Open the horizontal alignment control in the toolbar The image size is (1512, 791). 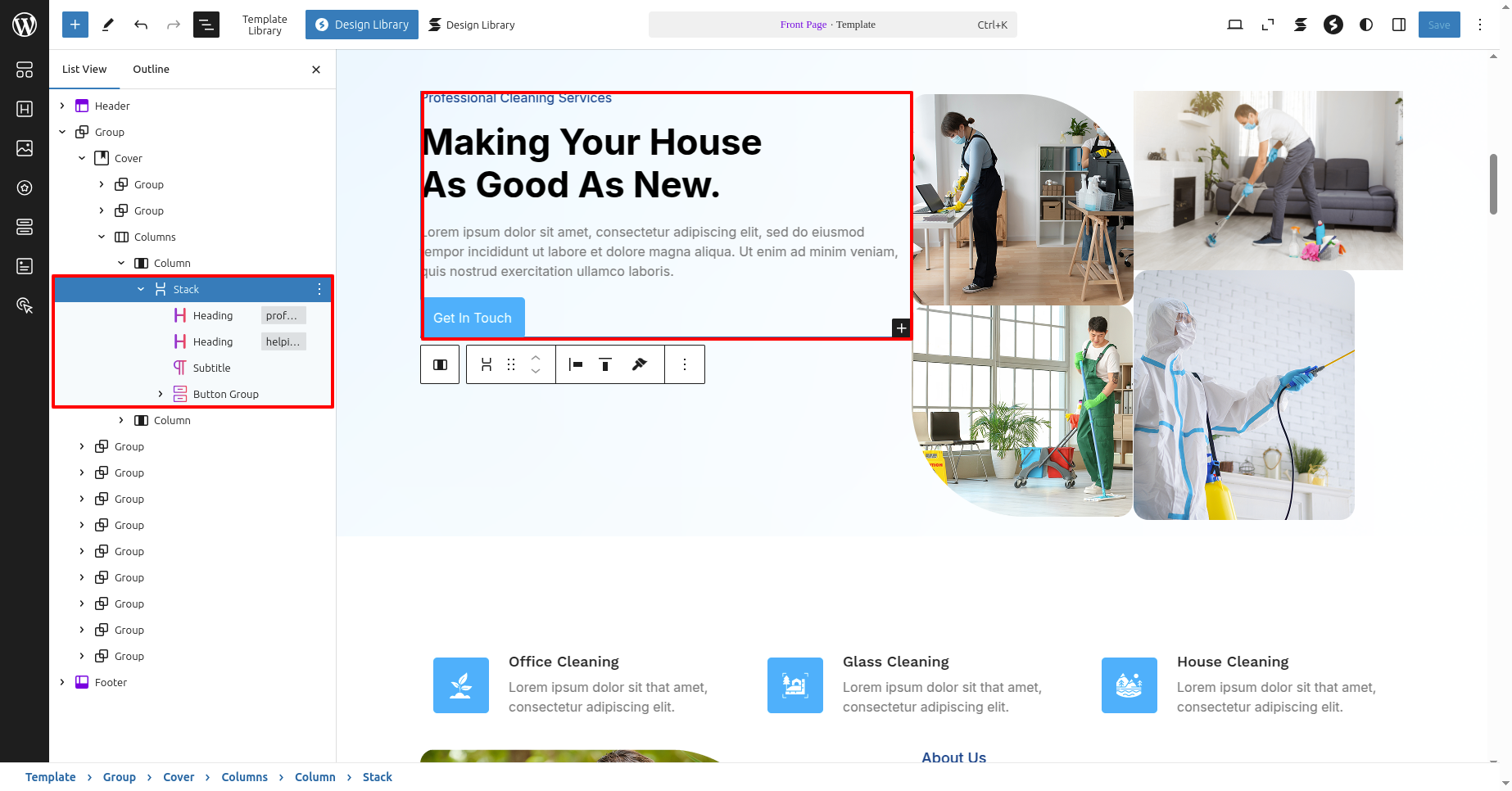pyautogui.click(x=576, y=364)
